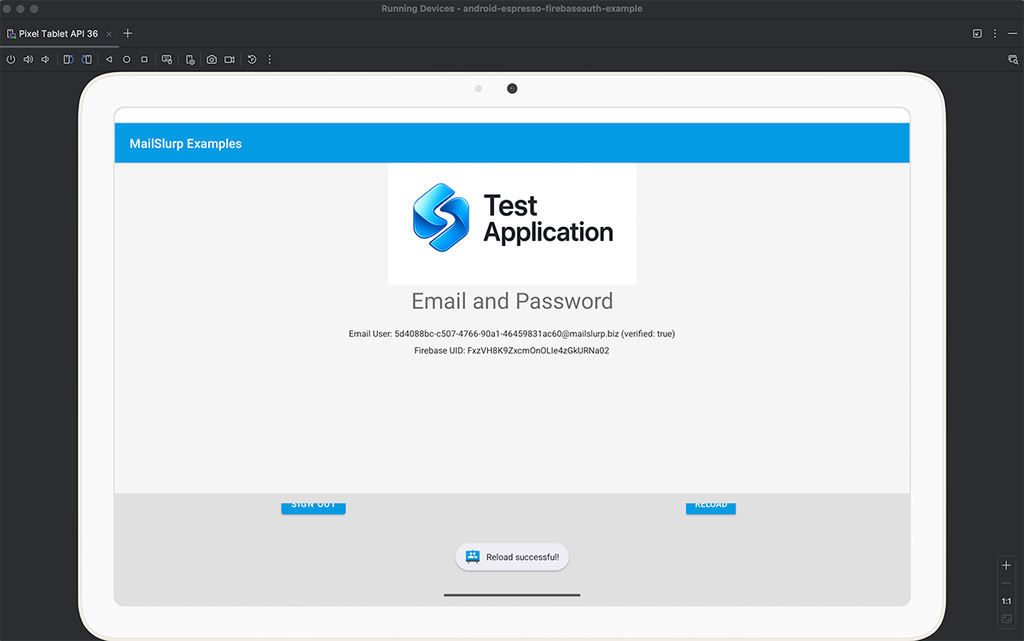This screenshot has width=1024, height=641.
Task: Click the Firebase UID text line
Action: click(x=512, y=351)
